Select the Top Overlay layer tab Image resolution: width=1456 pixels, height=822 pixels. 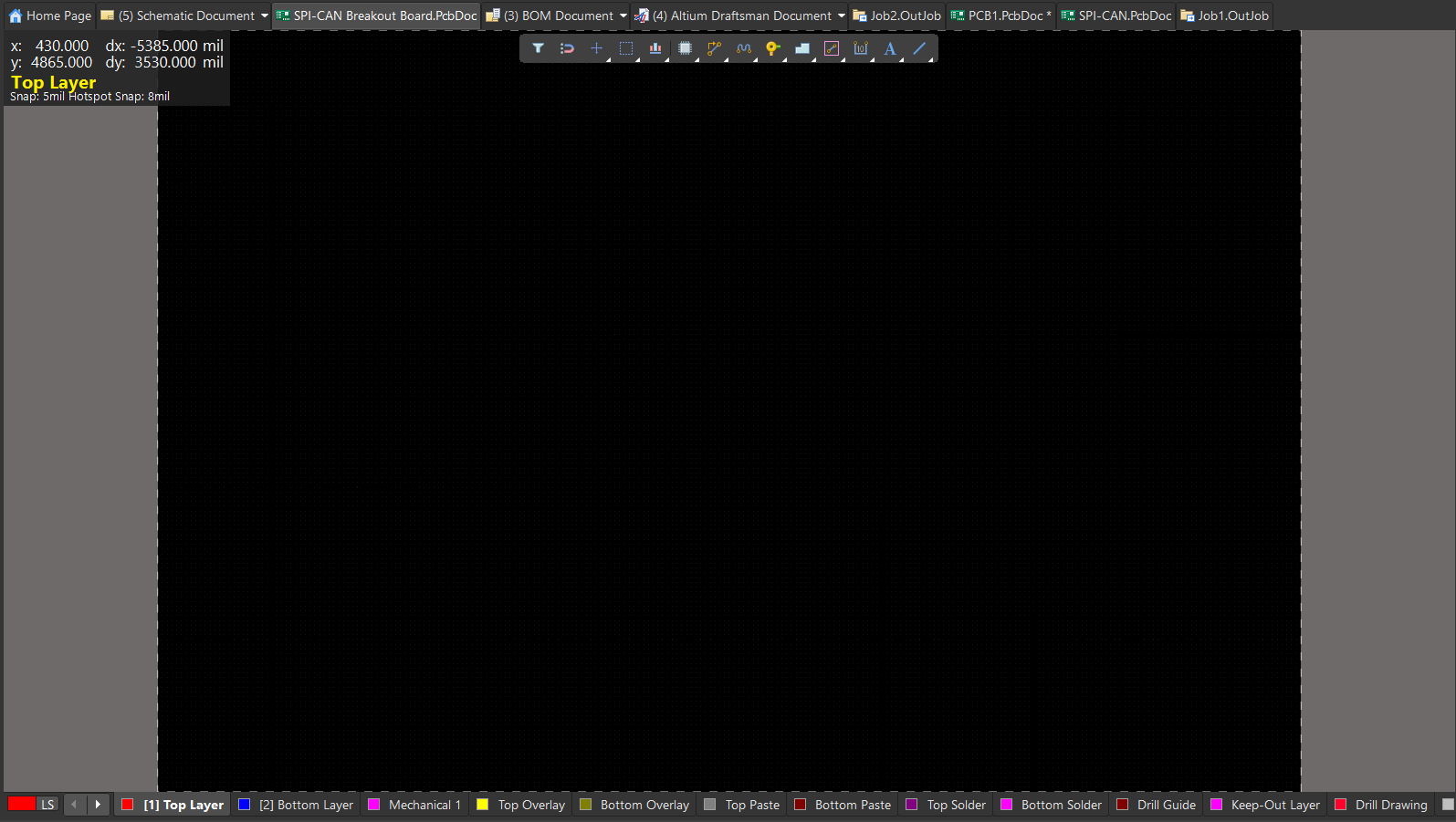[x=521, y=805]
